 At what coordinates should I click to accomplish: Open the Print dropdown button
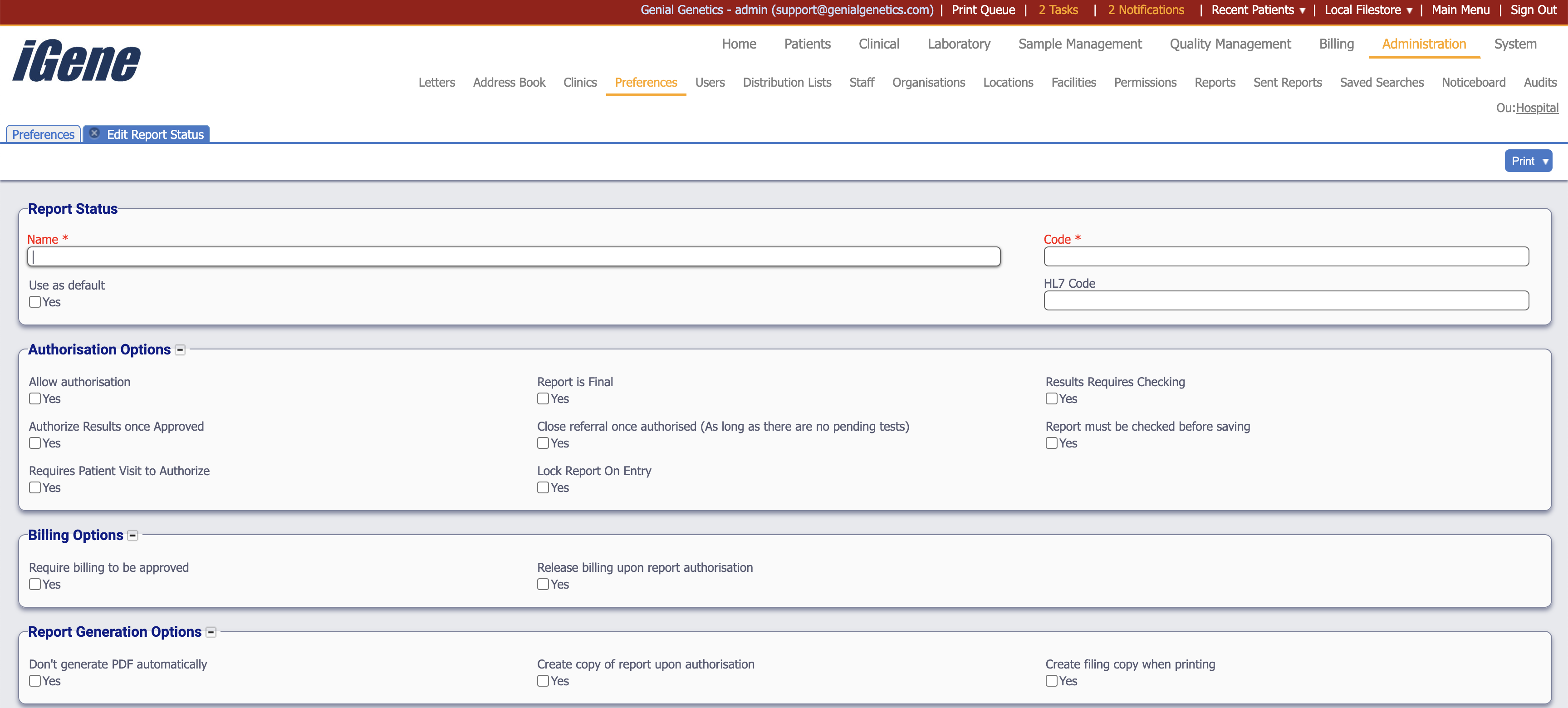pyautogui.click(x=1528, y=161)
